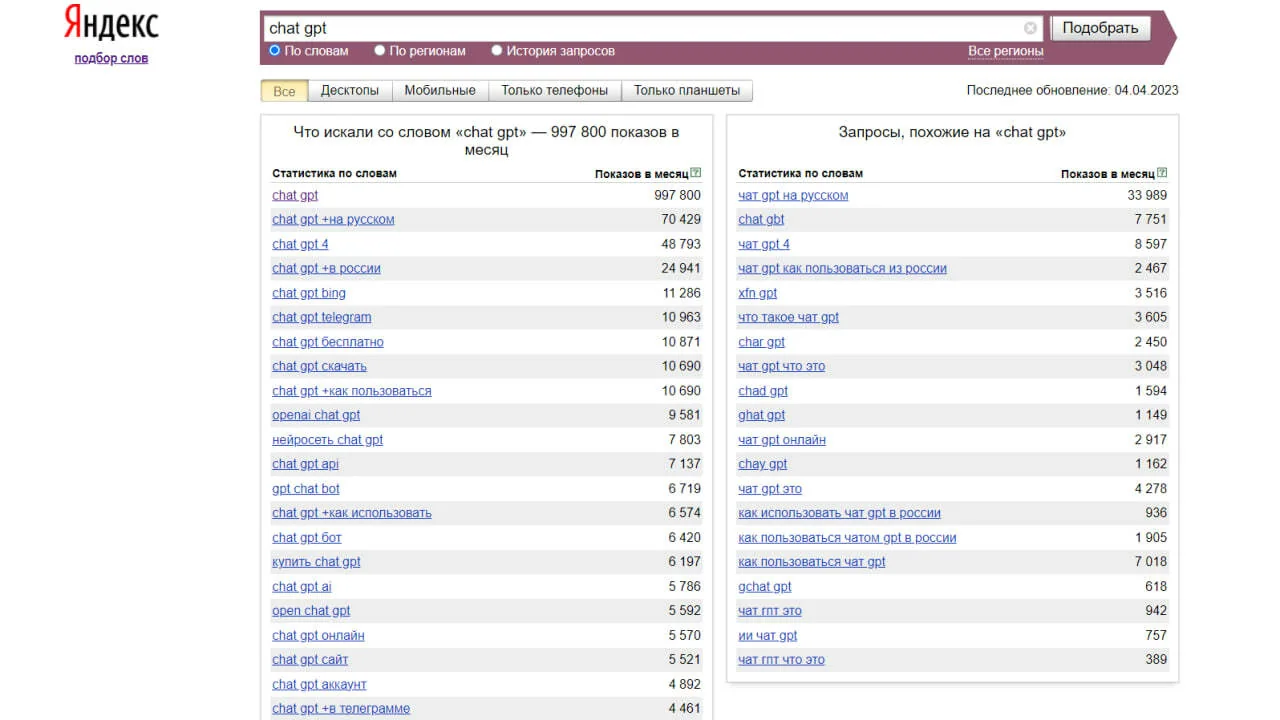Viewport: 1280px width, 720px height.
Task: Switch to the 'Только планшеты' tab
Action: coord(687,91)
